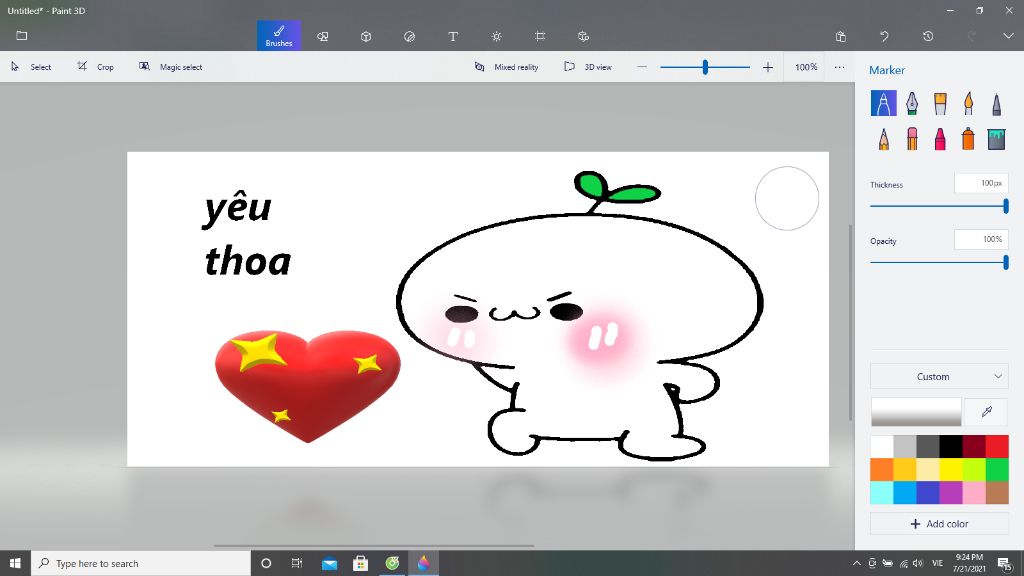The width and height of the screenshot is (1024, 576).
Task: Choose the Select tool
Action: [x=31, y=67]
